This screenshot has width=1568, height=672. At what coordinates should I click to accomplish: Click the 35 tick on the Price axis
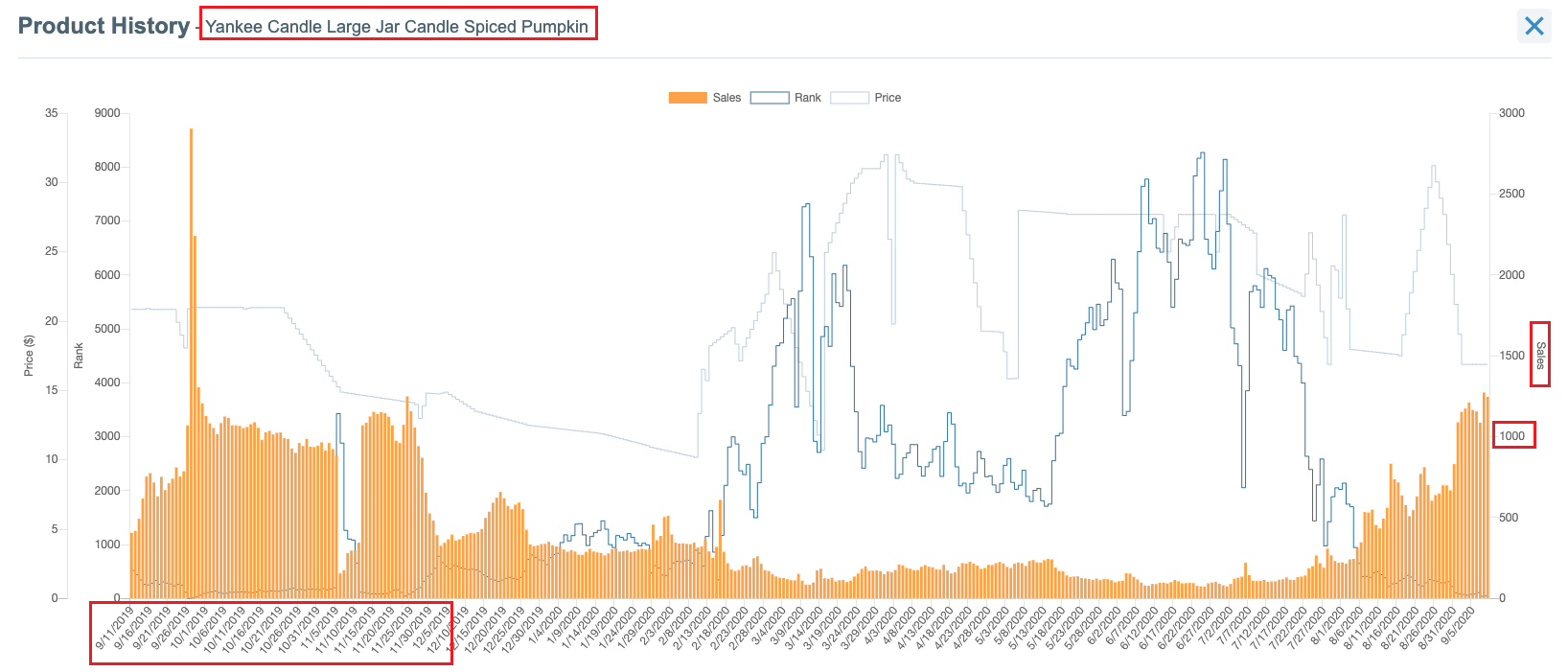[51, 113]
